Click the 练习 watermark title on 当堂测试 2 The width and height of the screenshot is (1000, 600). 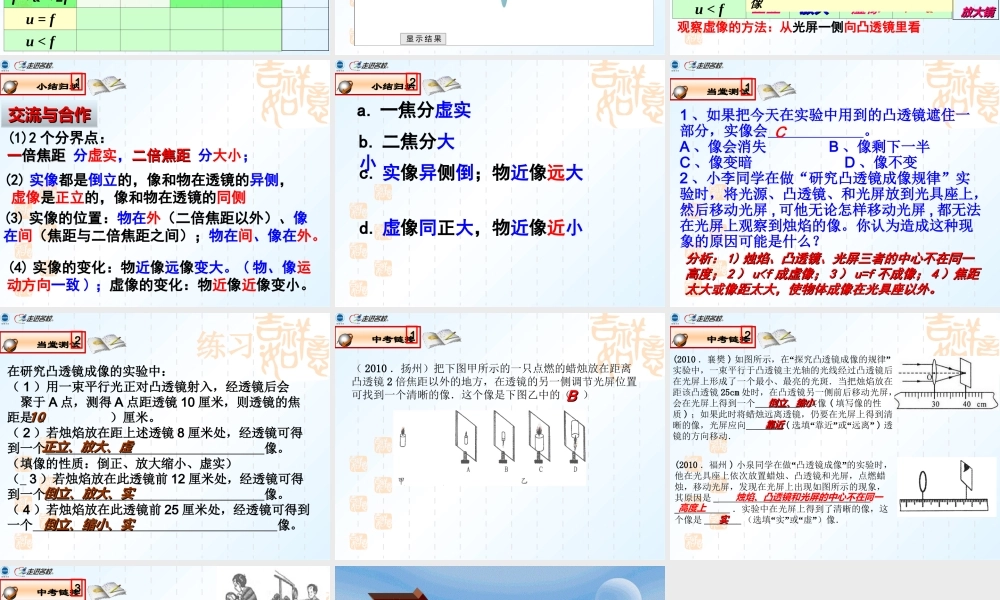click(x=226, y=345)
